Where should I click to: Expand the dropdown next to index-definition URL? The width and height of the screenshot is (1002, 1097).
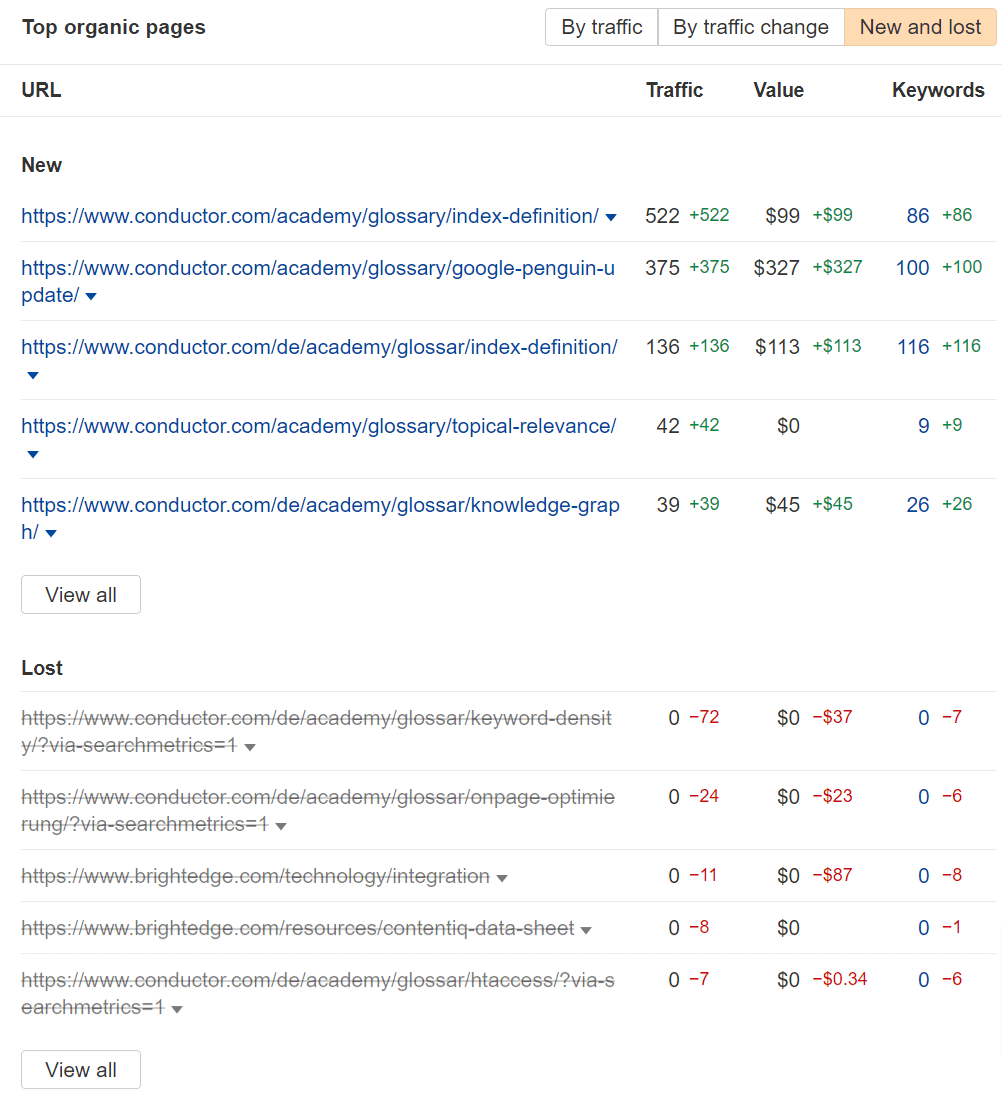[x=610, y=216]
